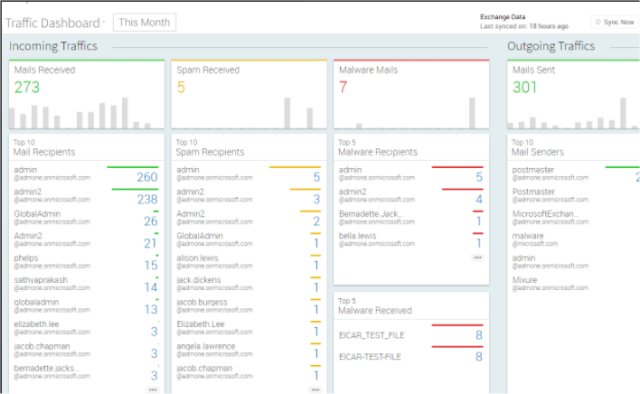Open the Mails Sent 301 count
Screen dimensions: 640x394
pos(524,87)
